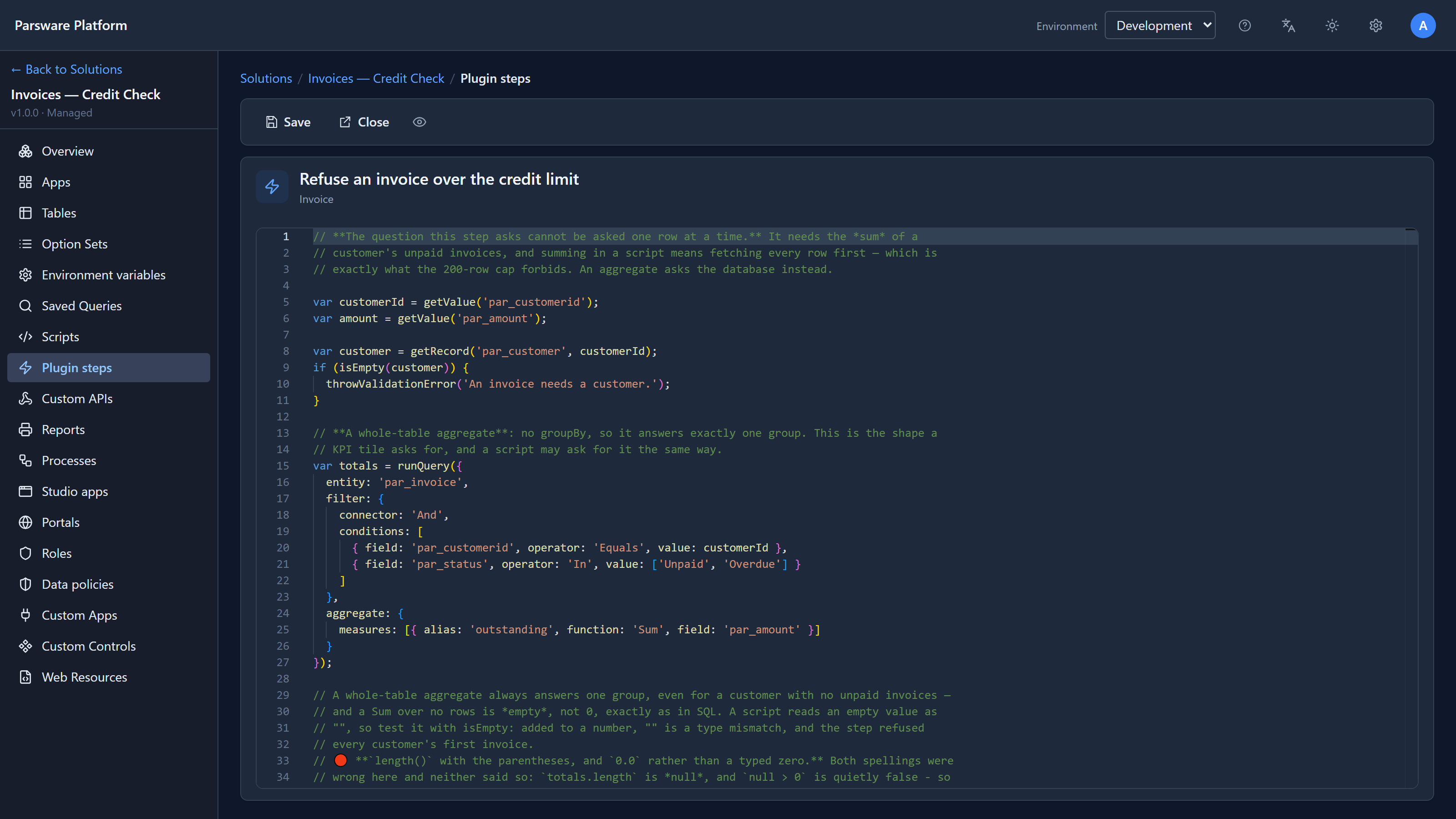
Task: Click the Saved Queries magnifier icon
Action: [x=25, y=306]
